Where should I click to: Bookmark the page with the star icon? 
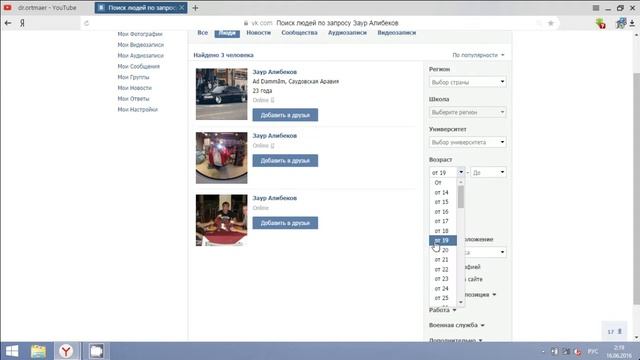coord(551,23)
